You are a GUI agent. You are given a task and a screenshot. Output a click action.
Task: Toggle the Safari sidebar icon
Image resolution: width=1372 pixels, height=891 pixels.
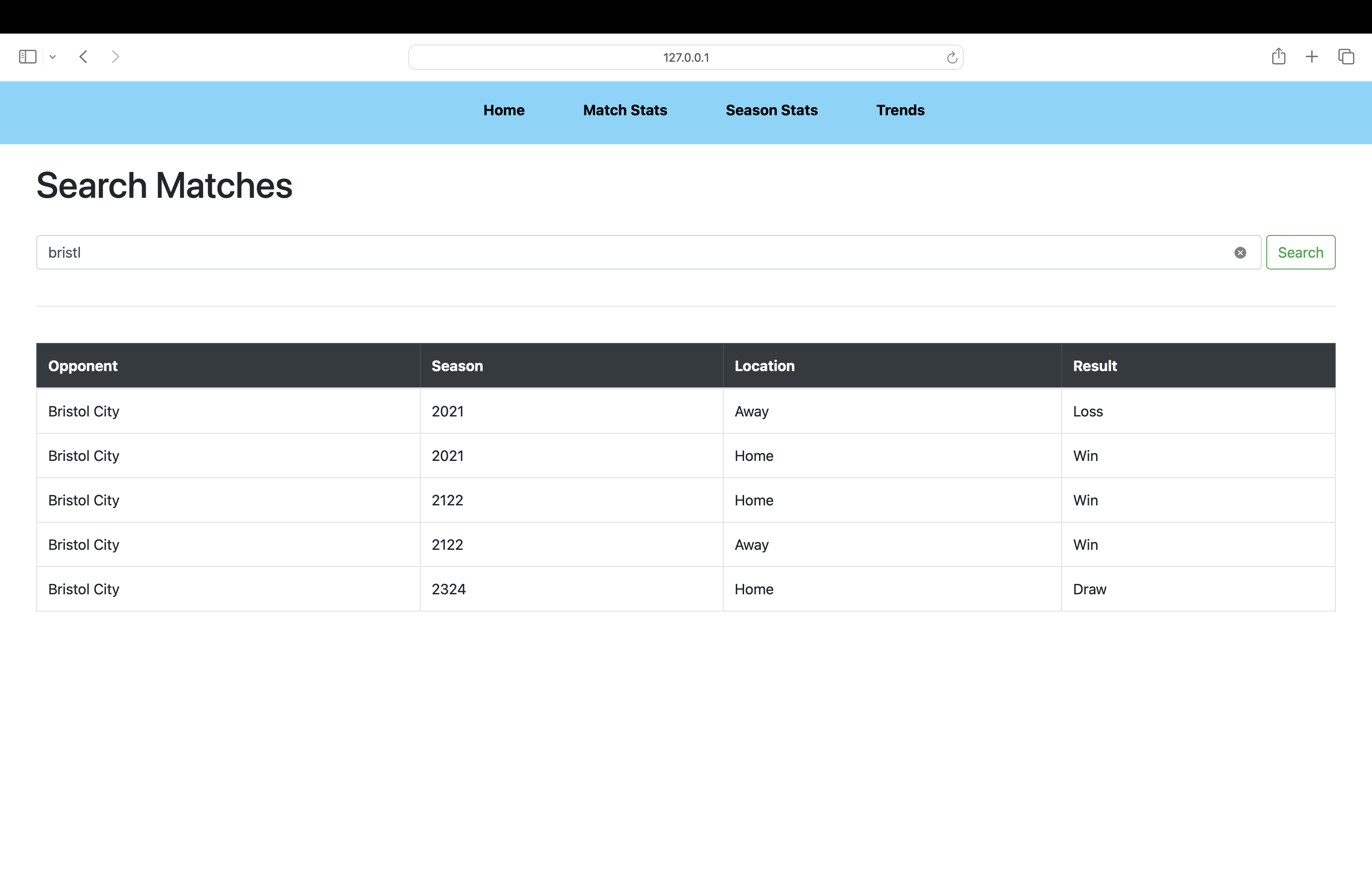point(28,56)
